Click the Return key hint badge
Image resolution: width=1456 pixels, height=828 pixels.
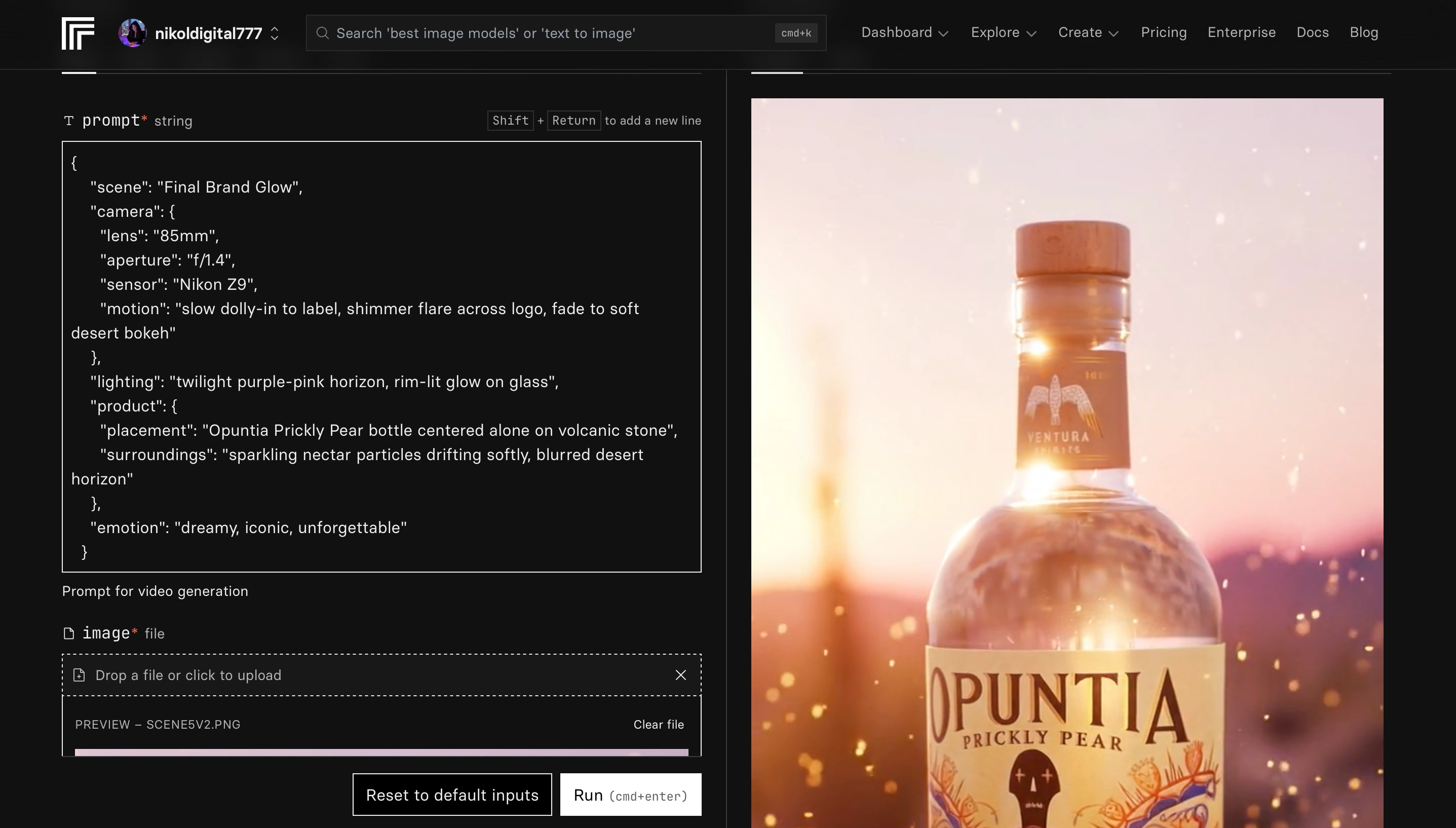[573, 121]
